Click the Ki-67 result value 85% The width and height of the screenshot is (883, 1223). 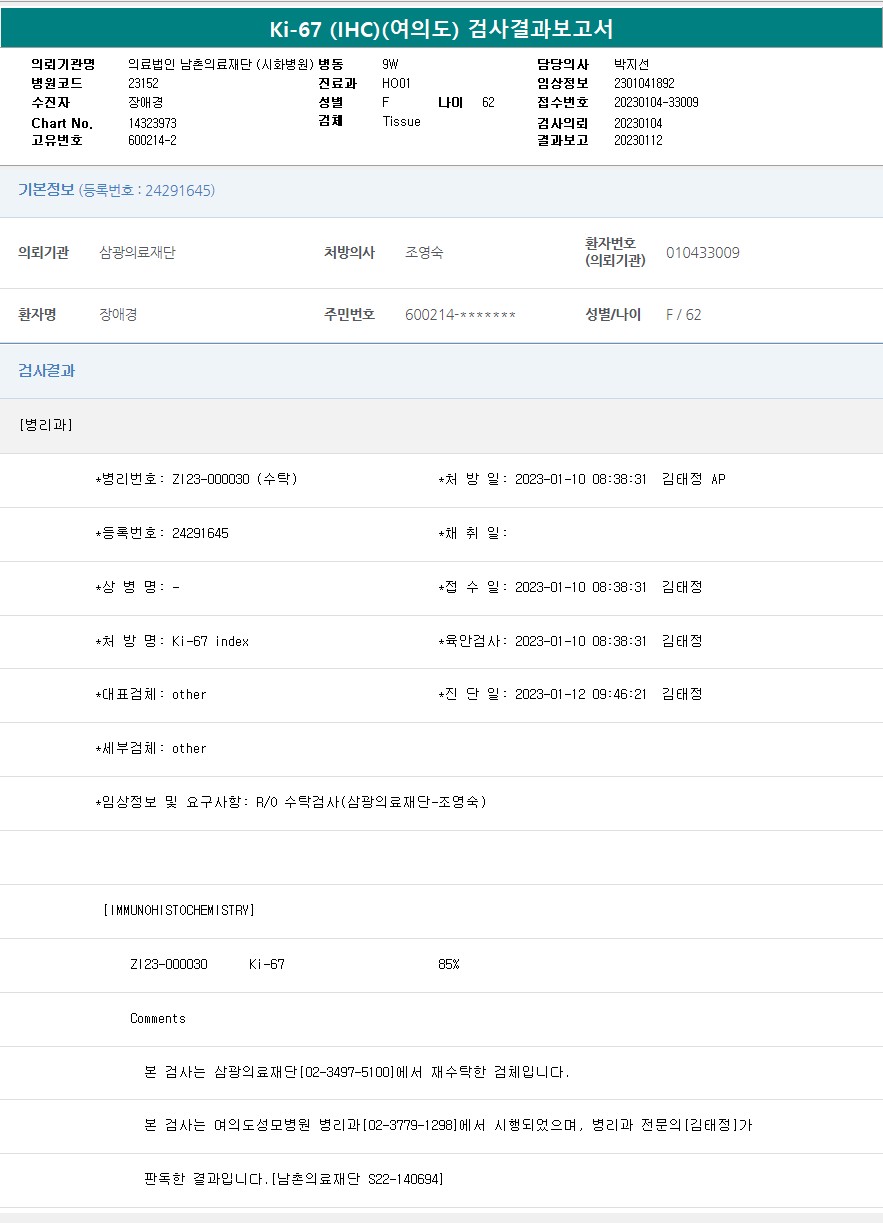448,965
